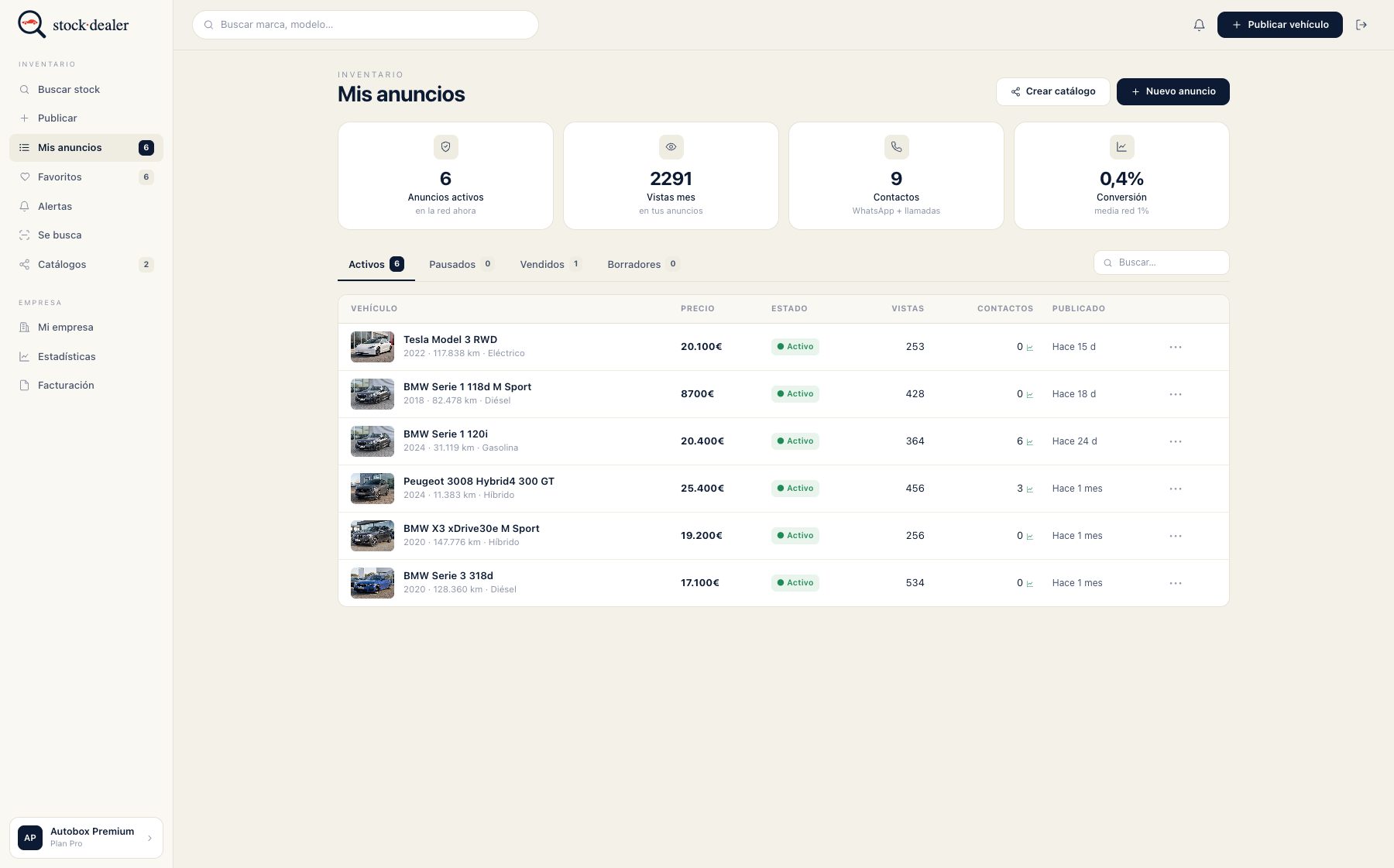Screen dimensions: 1394x868
Task: Open stats chart icon for BMW Serie 1 118d row
Action: click(1030, 395)
